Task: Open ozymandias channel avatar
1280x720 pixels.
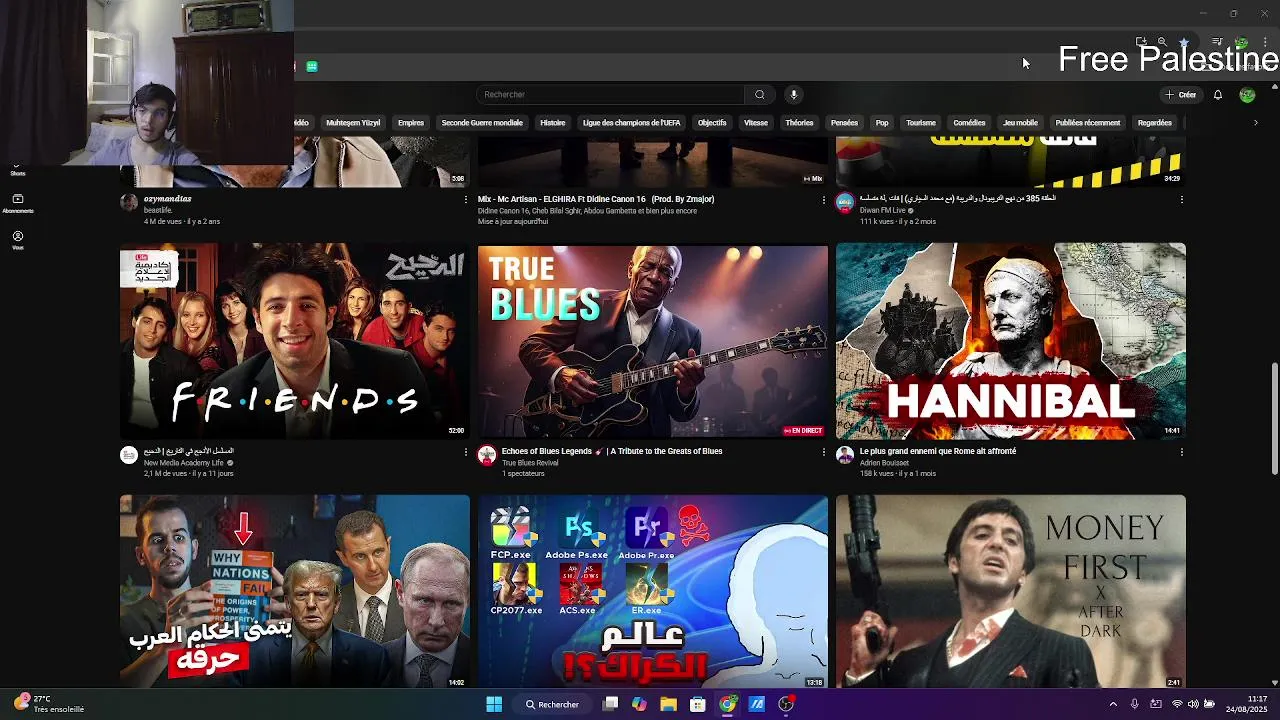Action: coord(129,202)
